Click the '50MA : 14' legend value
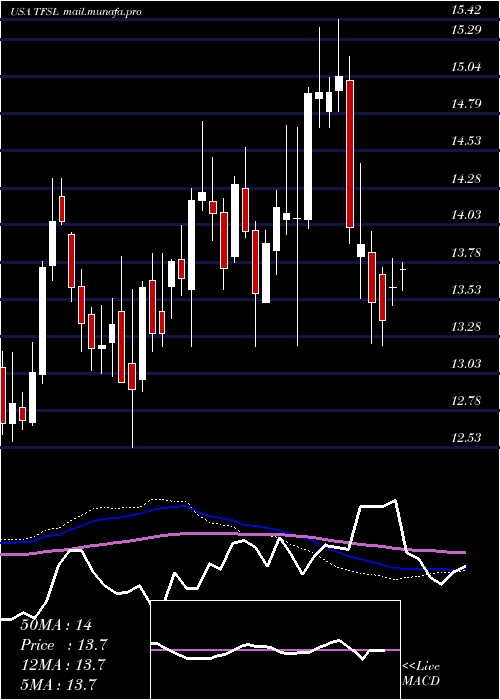 [56, 625]
